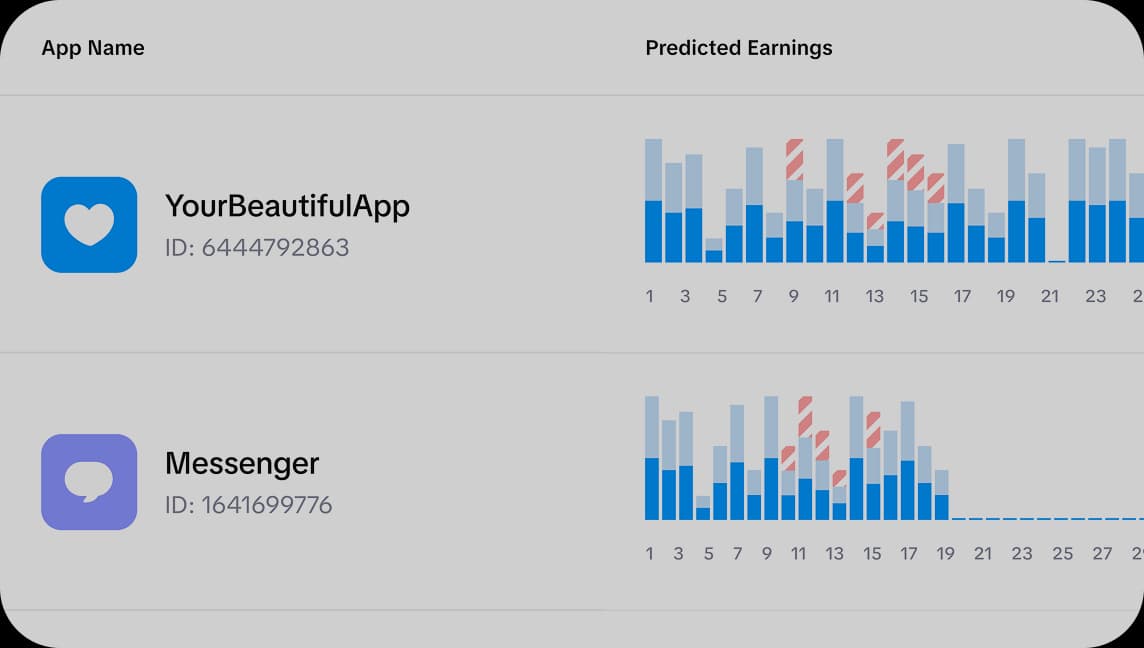Click the App Name column header

pyautogui.click(x=92, y=47)
